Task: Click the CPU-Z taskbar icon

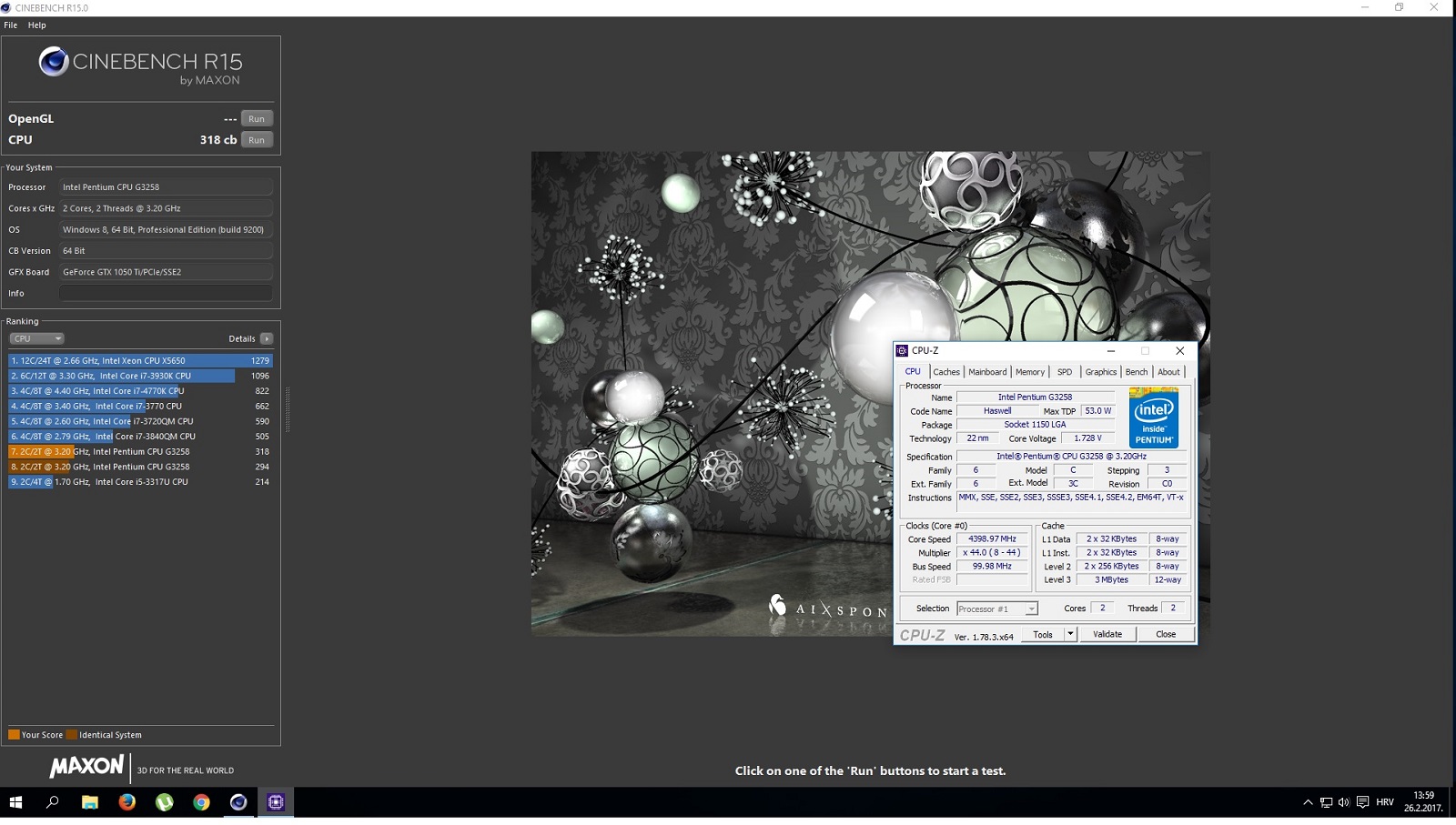Action: tap(276, 801)
